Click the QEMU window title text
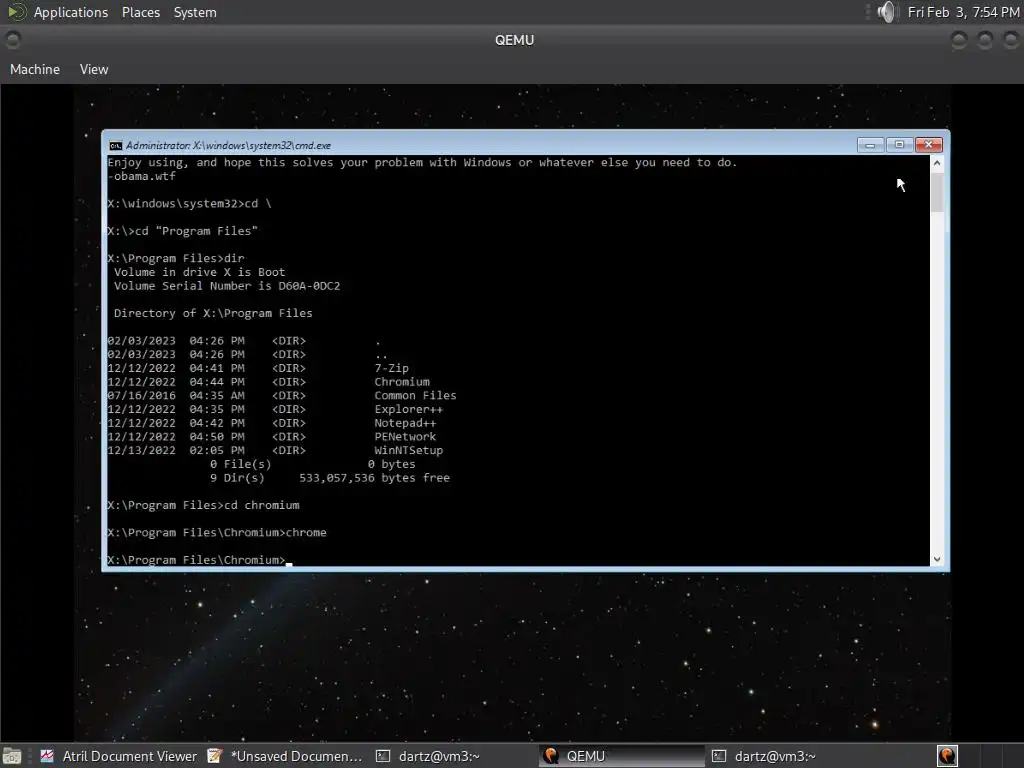1024x768 pixels. coord(514,40)
